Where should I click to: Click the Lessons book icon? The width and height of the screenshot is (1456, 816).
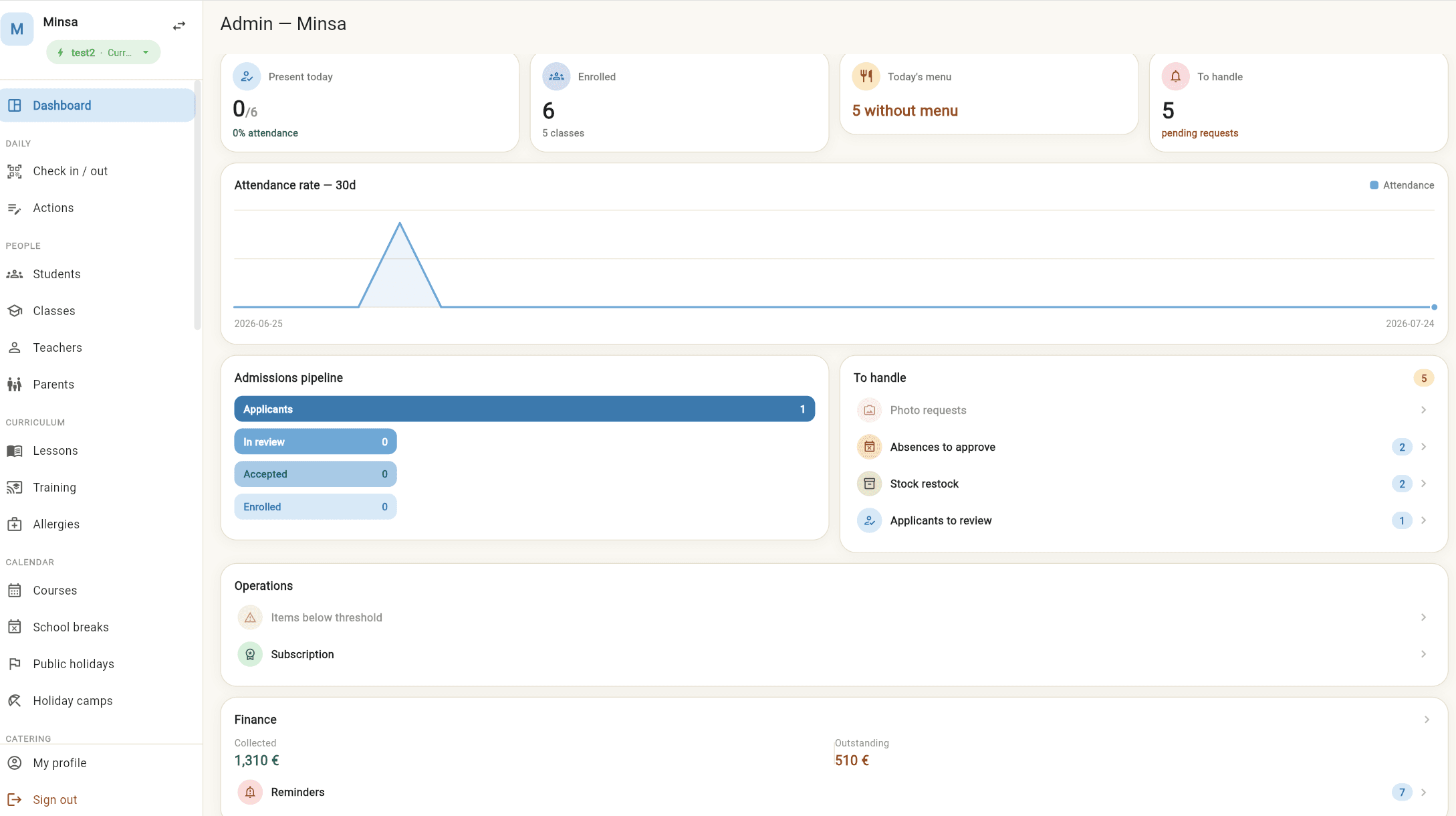(x=15, y=451)
